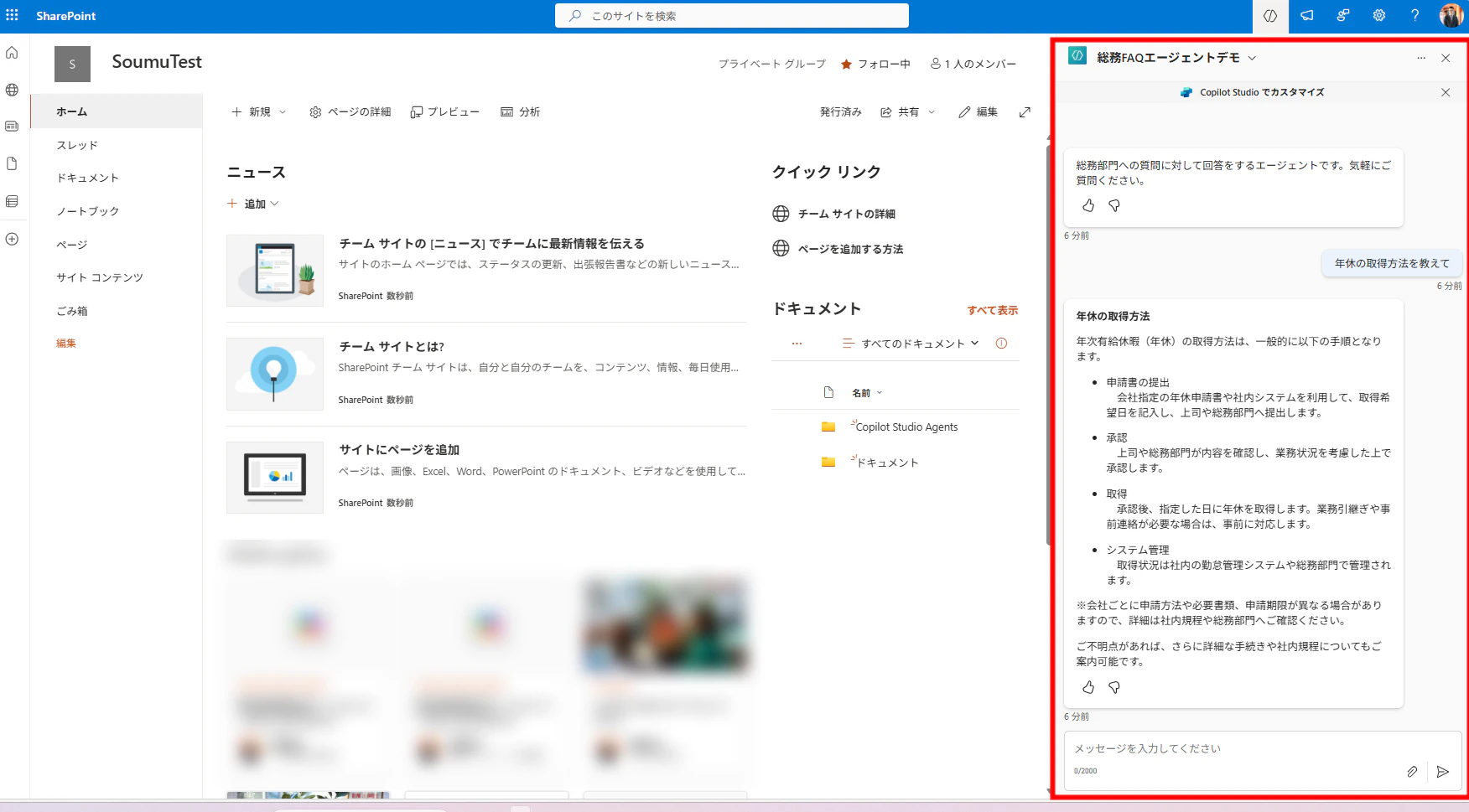Click the attach paperclip icon in chat
The width and height of the screenshot is (1469, 812).
pyautogui.click(x=1412, y=772)
